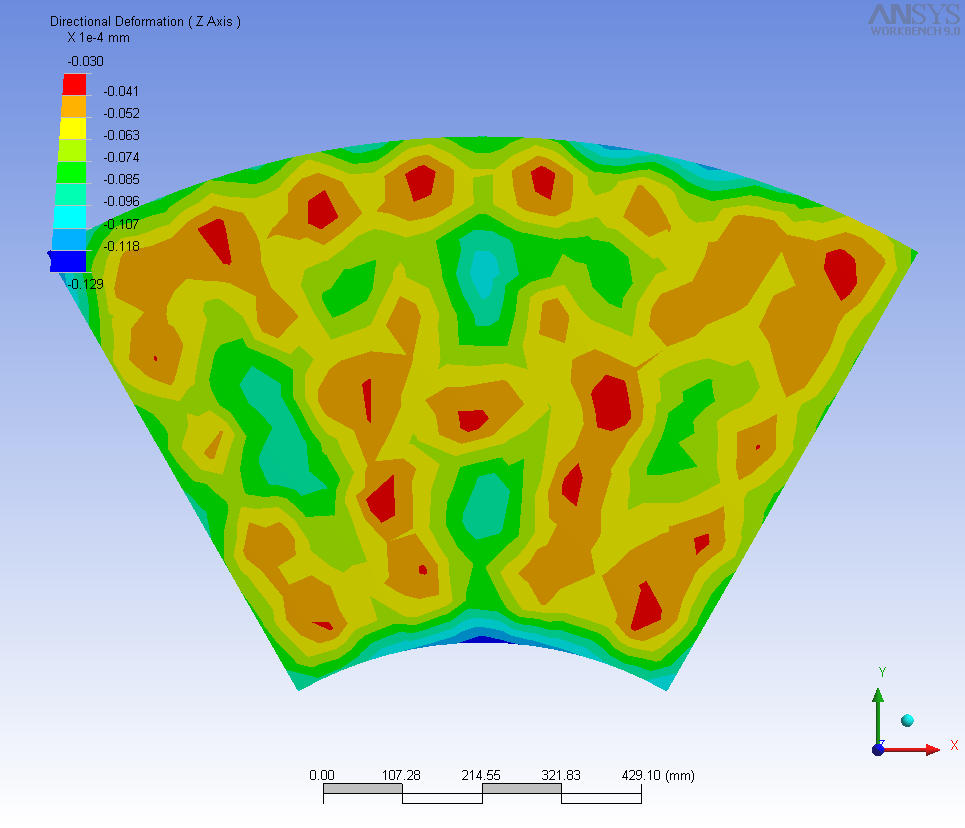Click the scale ruler label 0.00

(x=322, y=775)
